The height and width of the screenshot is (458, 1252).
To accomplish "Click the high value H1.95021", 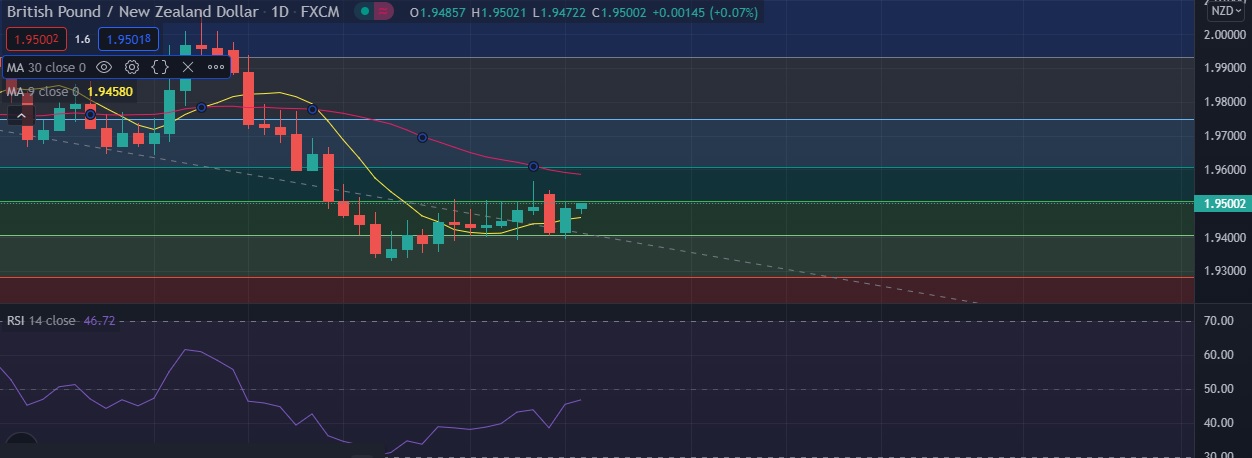I will [x=500, y=12].
